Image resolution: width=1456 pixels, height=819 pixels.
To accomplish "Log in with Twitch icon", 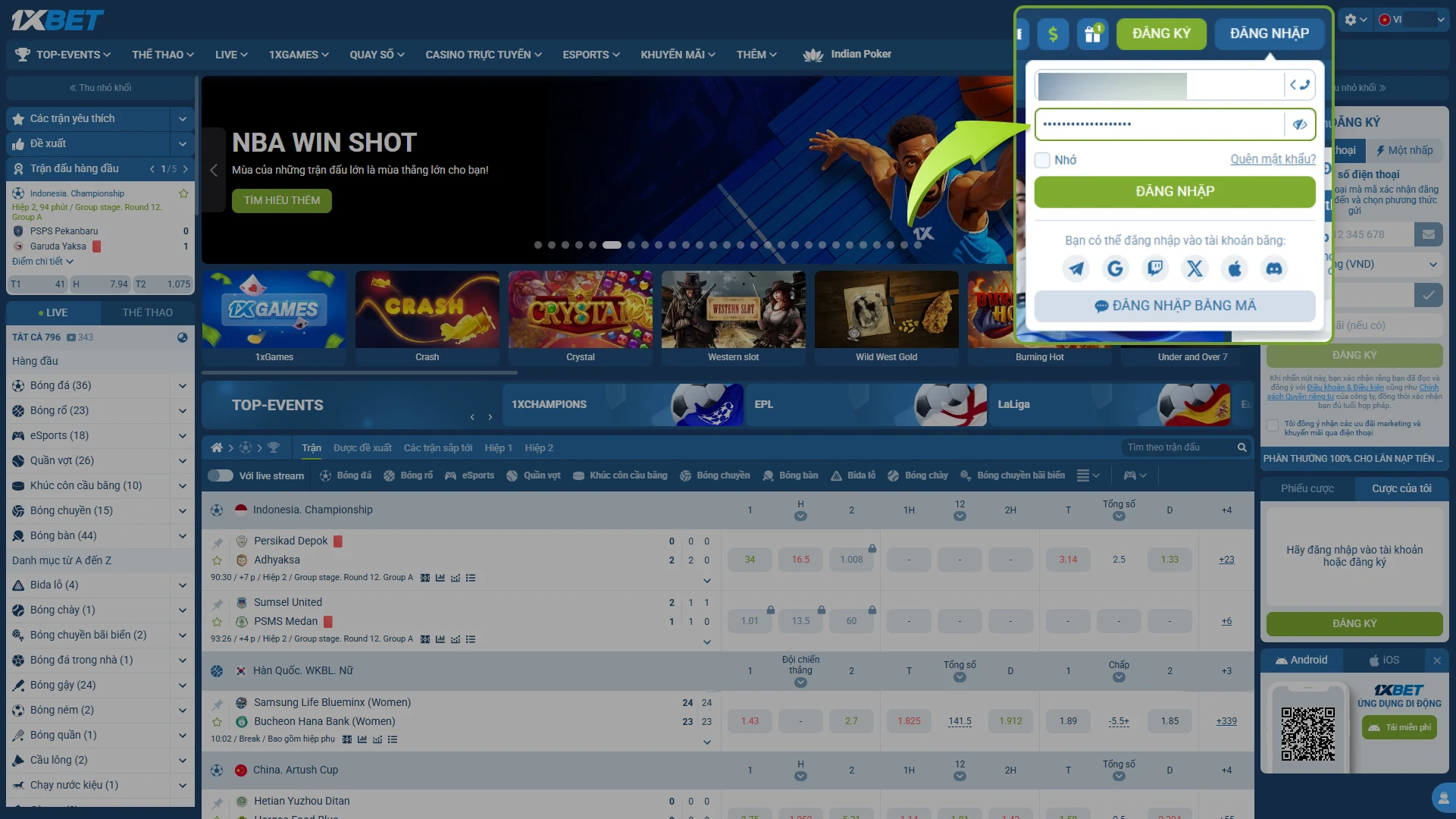I will tap(1155, 268).
